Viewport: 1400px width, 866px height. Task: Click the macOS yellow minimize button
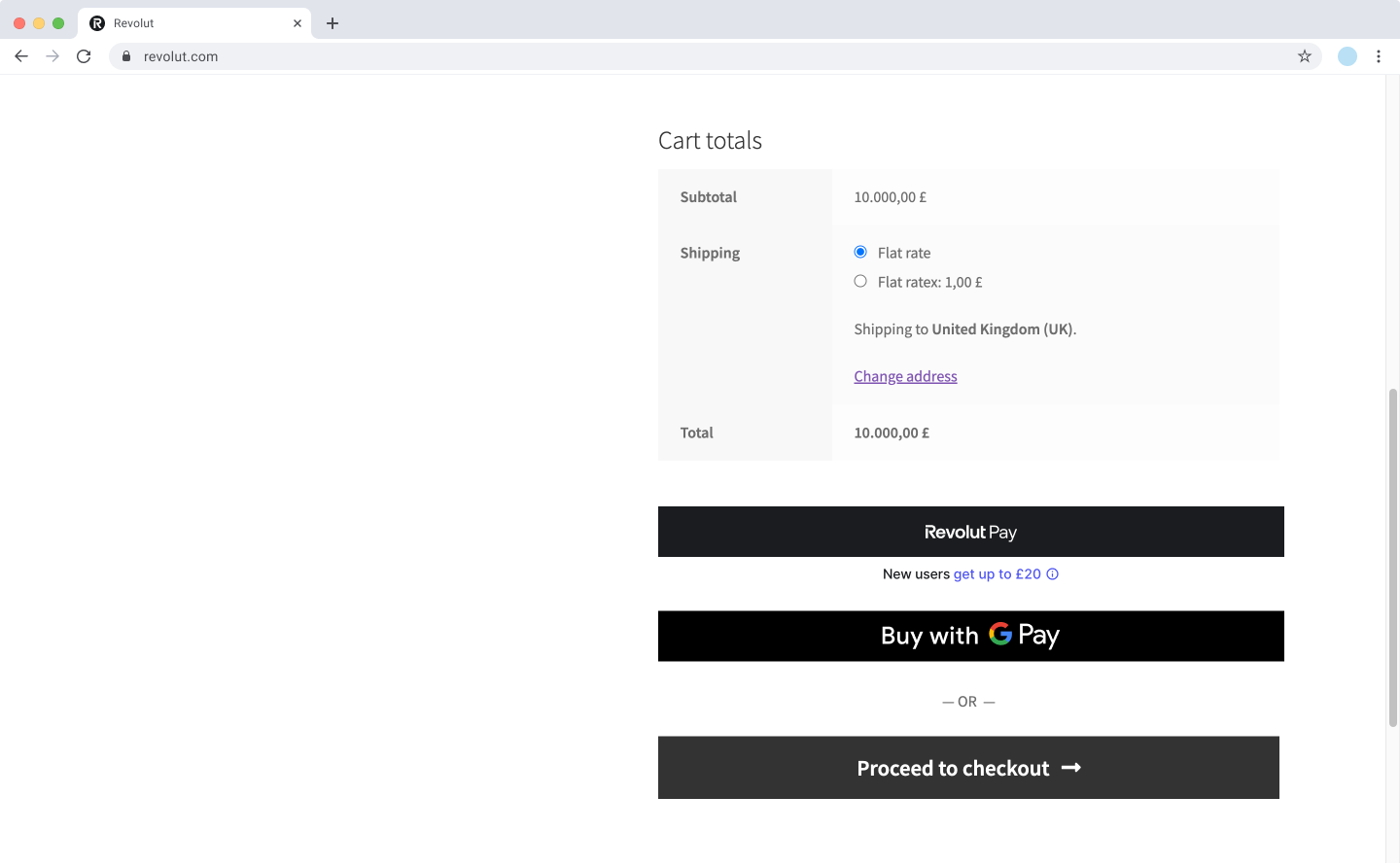[39, 23]
